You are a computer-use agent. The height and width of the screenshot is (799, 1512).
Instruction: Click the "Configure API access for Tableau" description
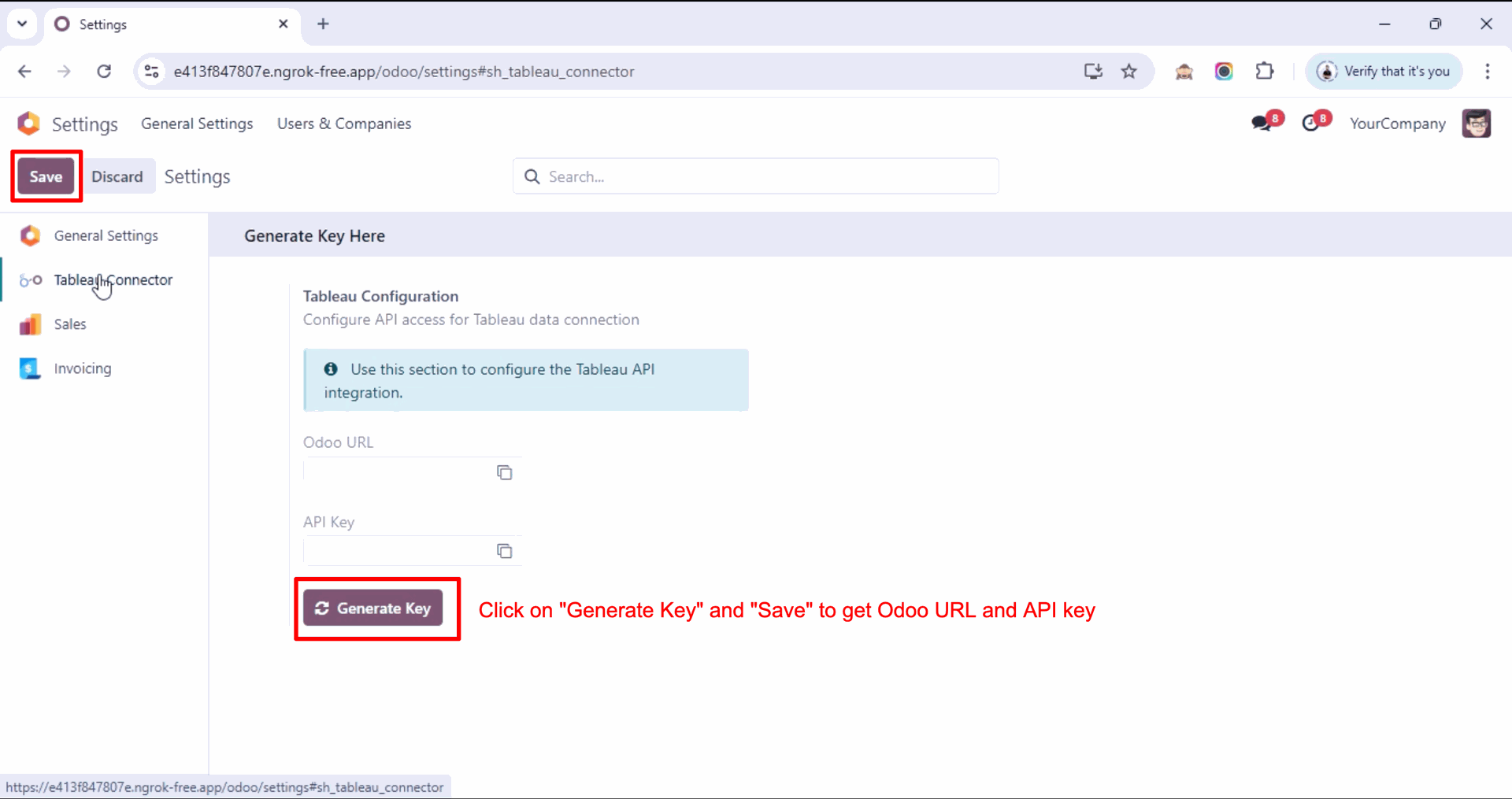[x=471, y=320]
